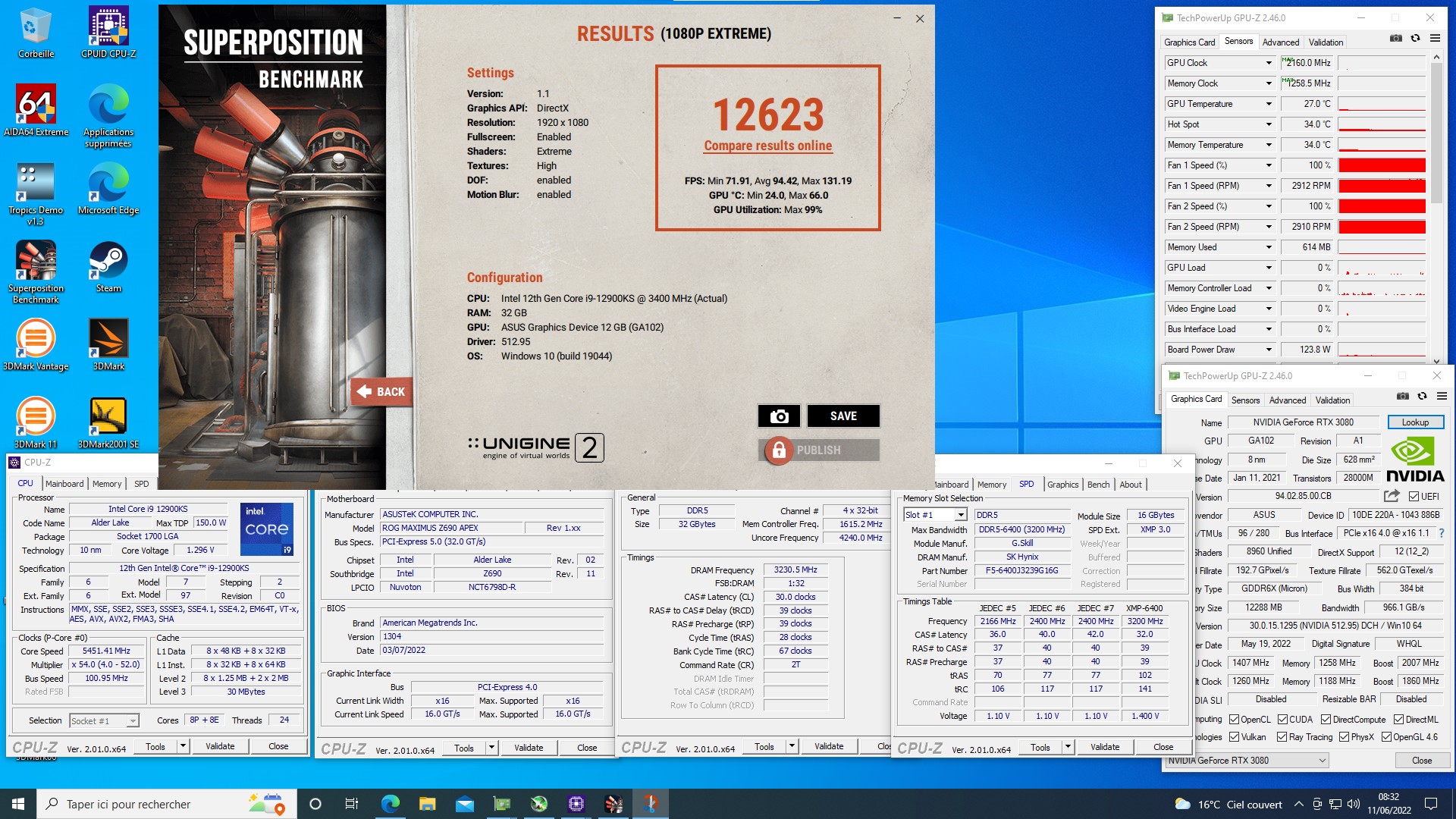Open Advanced tab in upper GPU-Z window

pyautogui.click(x=1281, y=42)
